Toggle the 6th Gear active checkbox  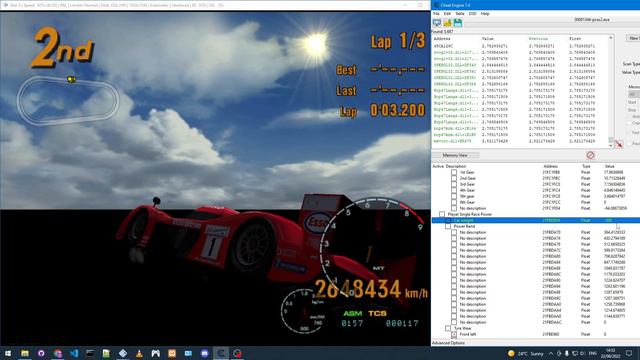[454, 202]
